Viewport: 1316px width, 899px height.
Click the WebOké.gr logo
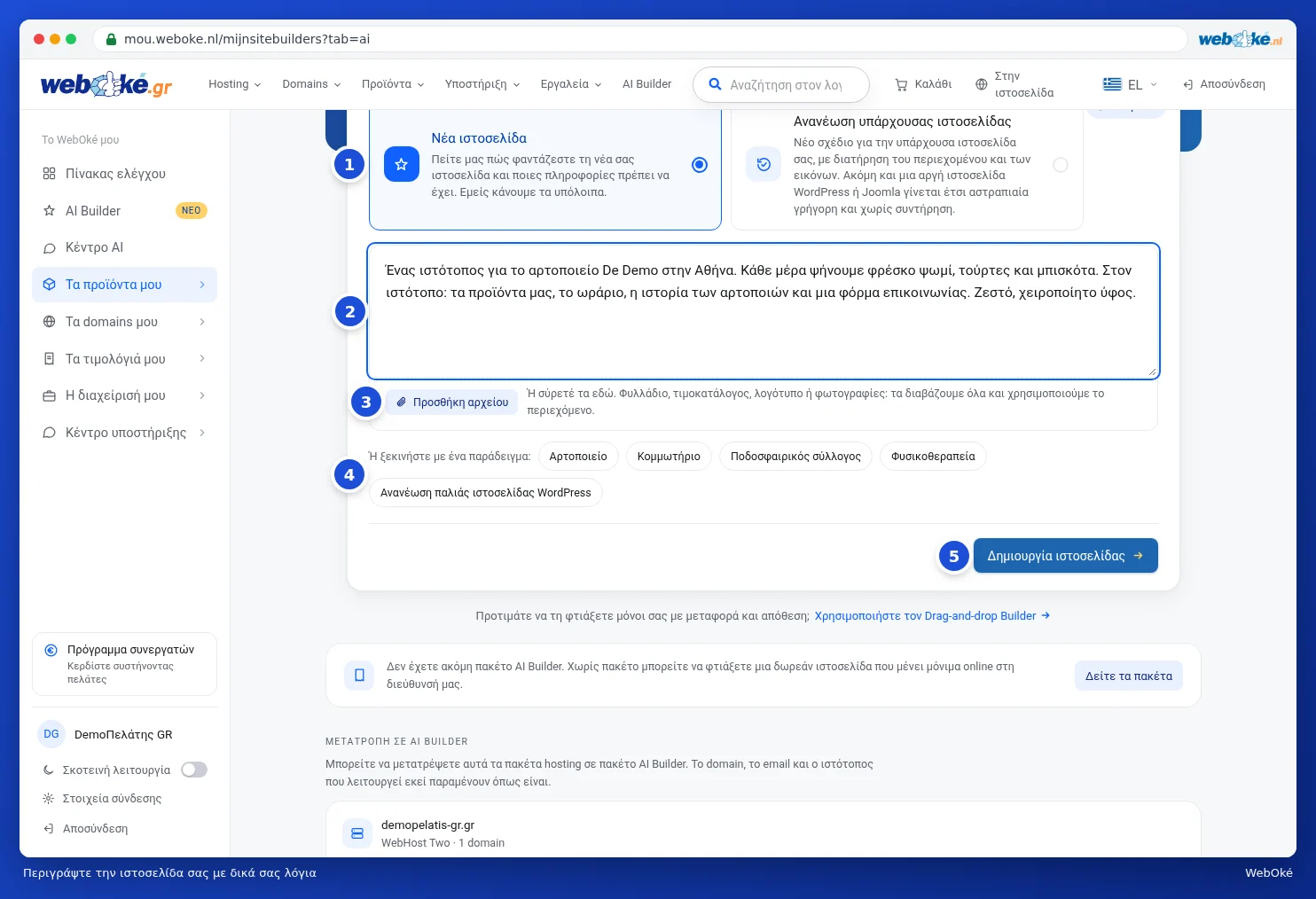[106, 84]
